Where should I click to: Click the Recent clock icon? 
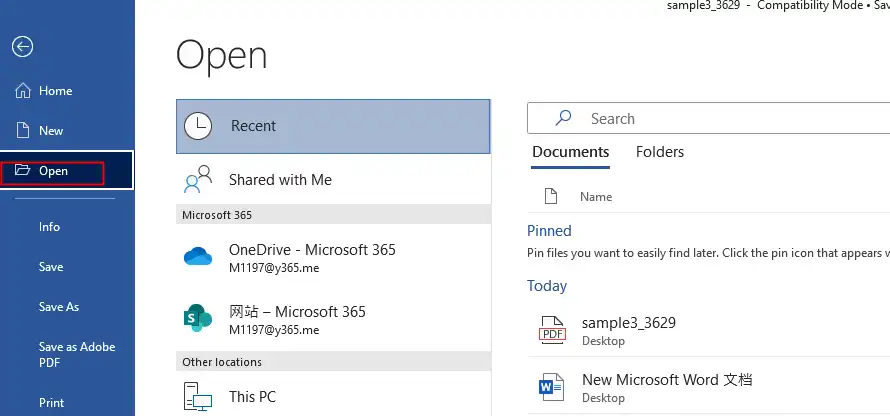click(x=198, y=126)
